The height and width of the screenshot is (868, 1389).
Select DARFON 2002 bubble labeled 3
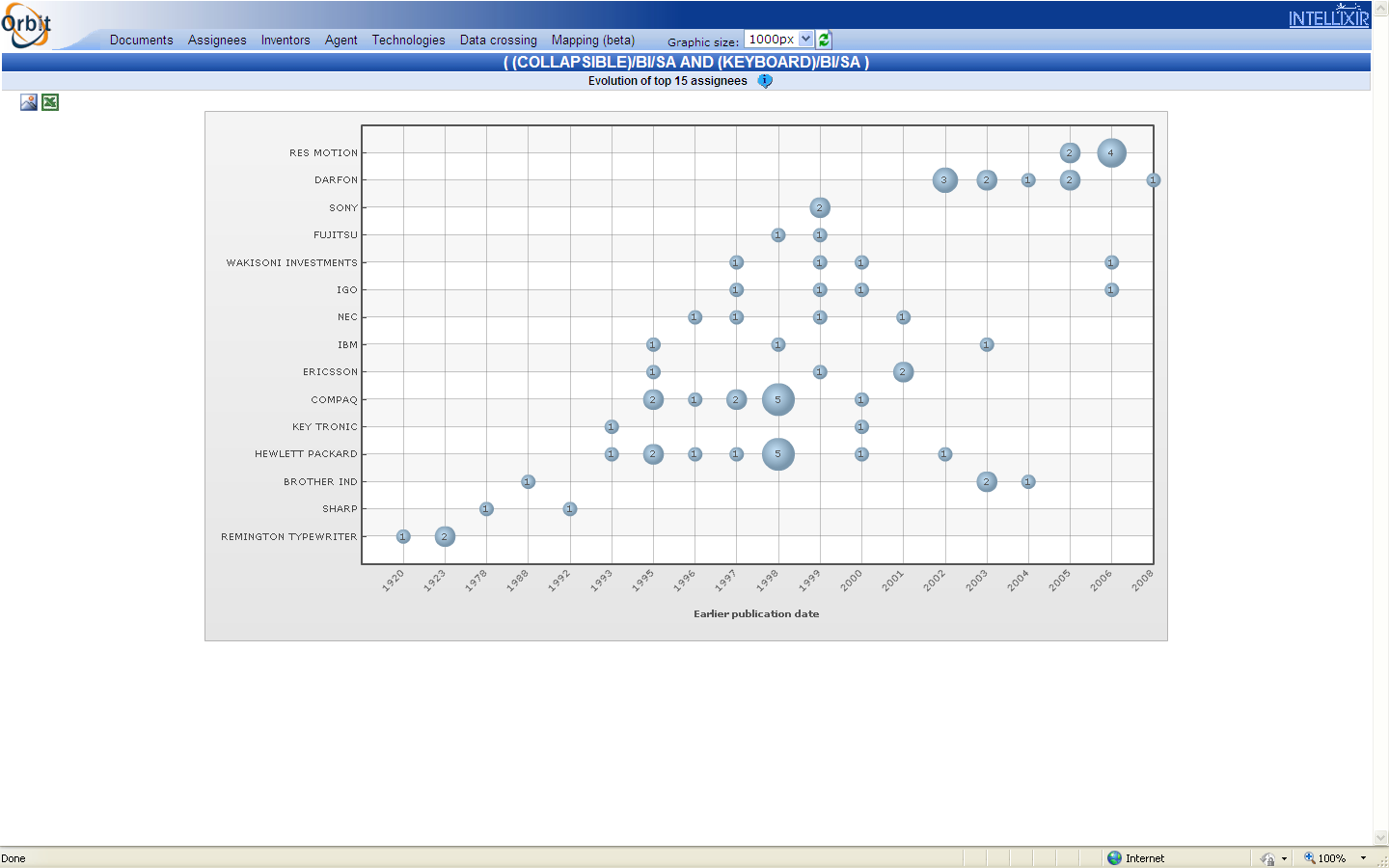tap(945, 180)
